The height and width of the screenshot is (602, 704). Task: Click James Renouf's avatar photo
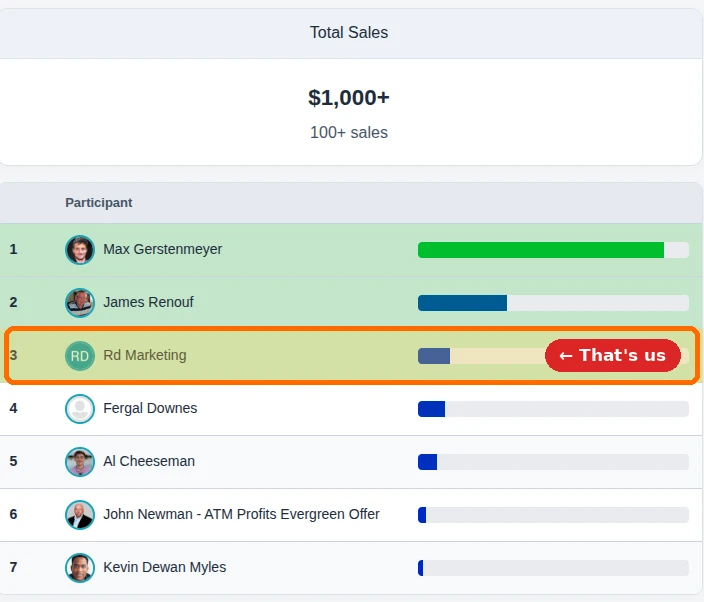pyautogui.click(x=80, y=303)
